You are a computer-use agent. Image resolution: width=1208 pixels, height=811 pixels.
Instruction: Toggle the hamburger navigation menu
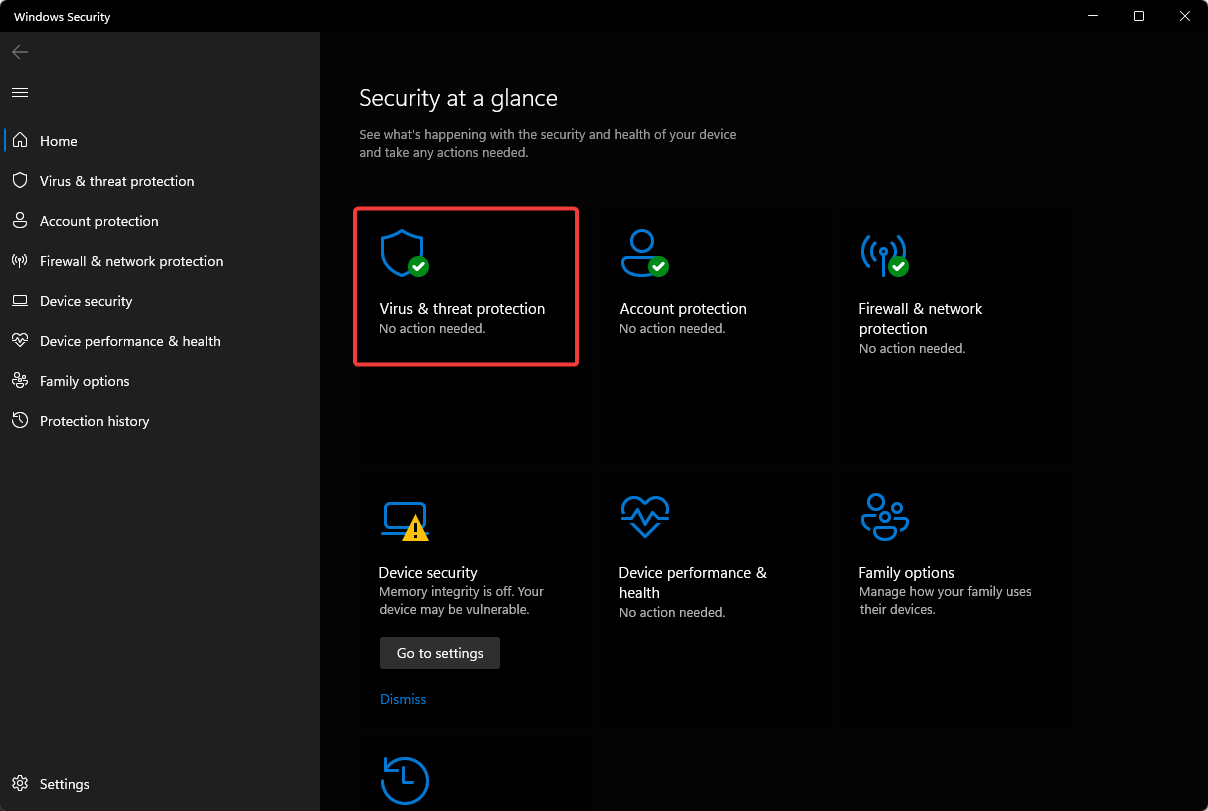pos(20,92)
